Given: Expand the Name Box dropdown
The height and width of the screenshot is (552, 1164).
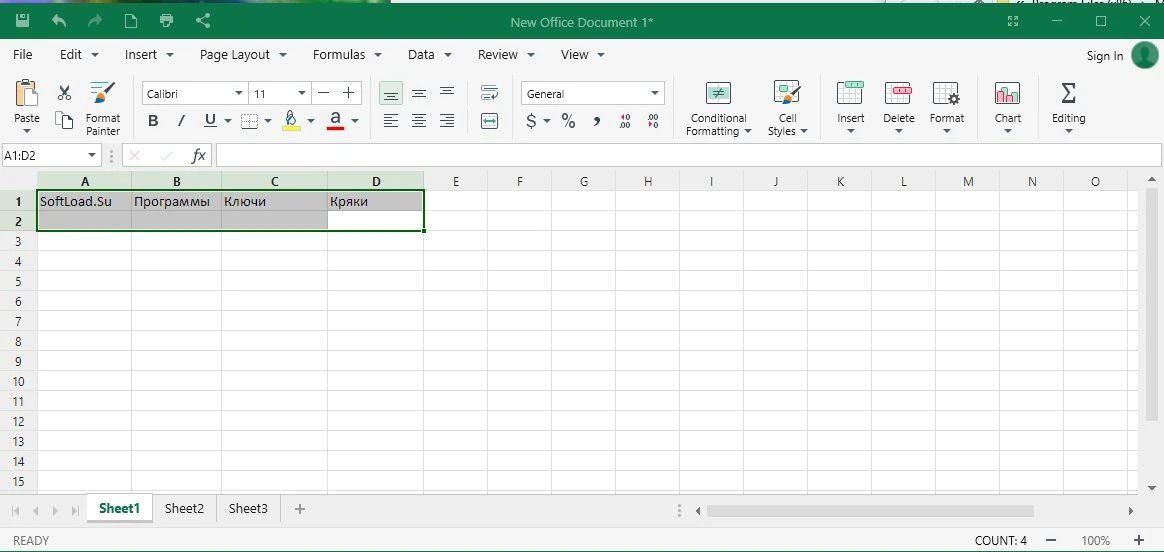Looking at the screenshot, I should pyautogui.click(x=92, y=155).
